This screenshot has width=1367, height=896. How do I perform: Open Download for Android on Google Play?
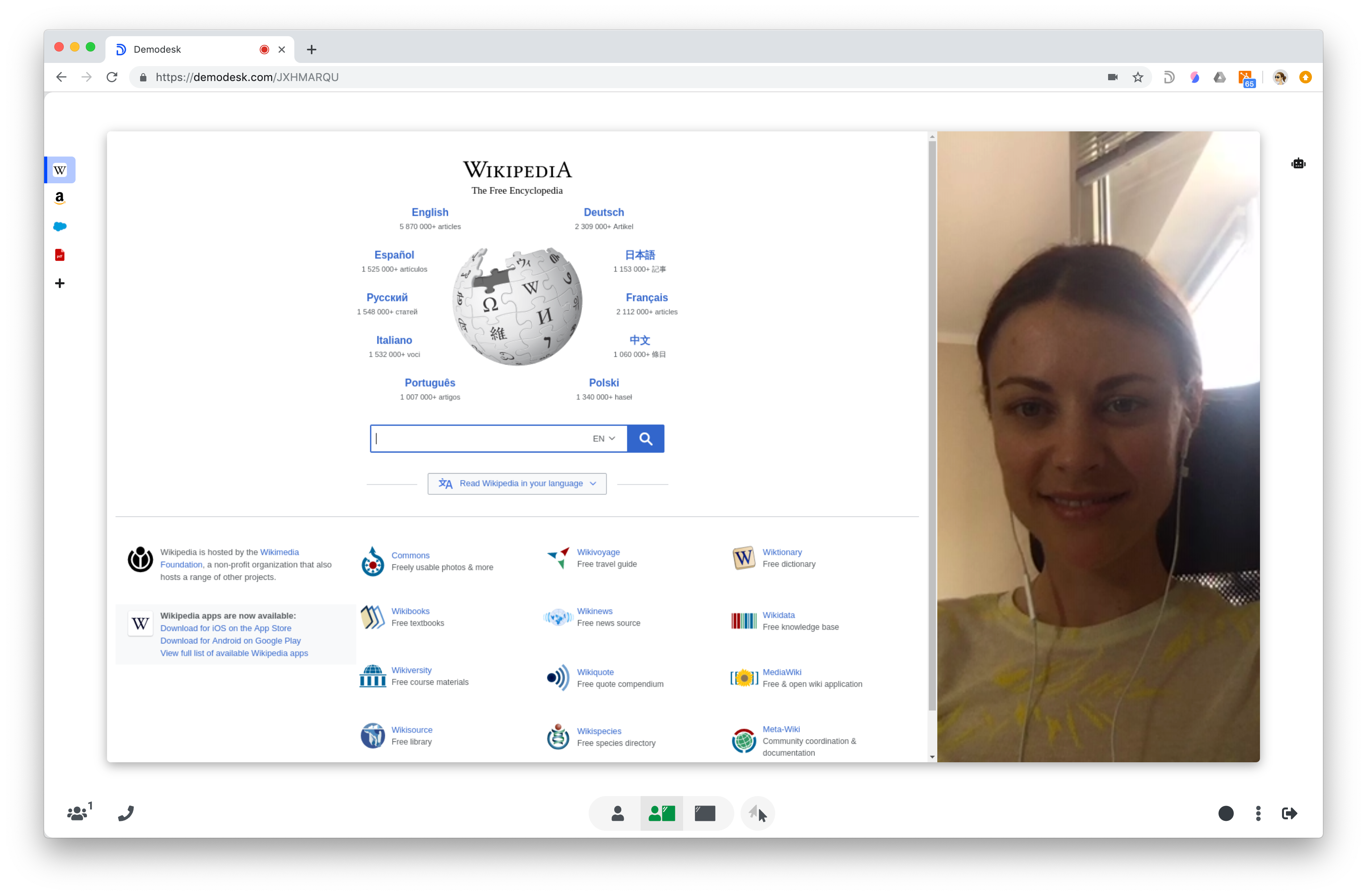coord(230,641)
